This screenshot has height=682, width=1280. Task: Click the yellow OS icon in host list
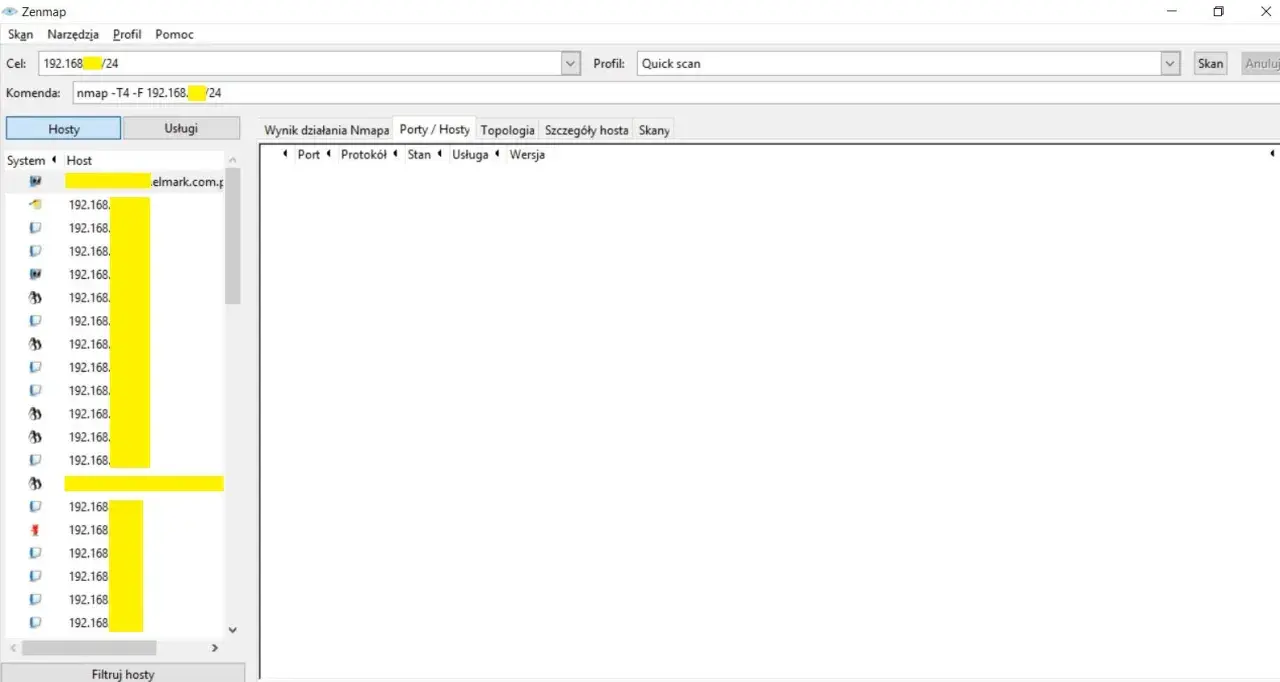point(35,204)
